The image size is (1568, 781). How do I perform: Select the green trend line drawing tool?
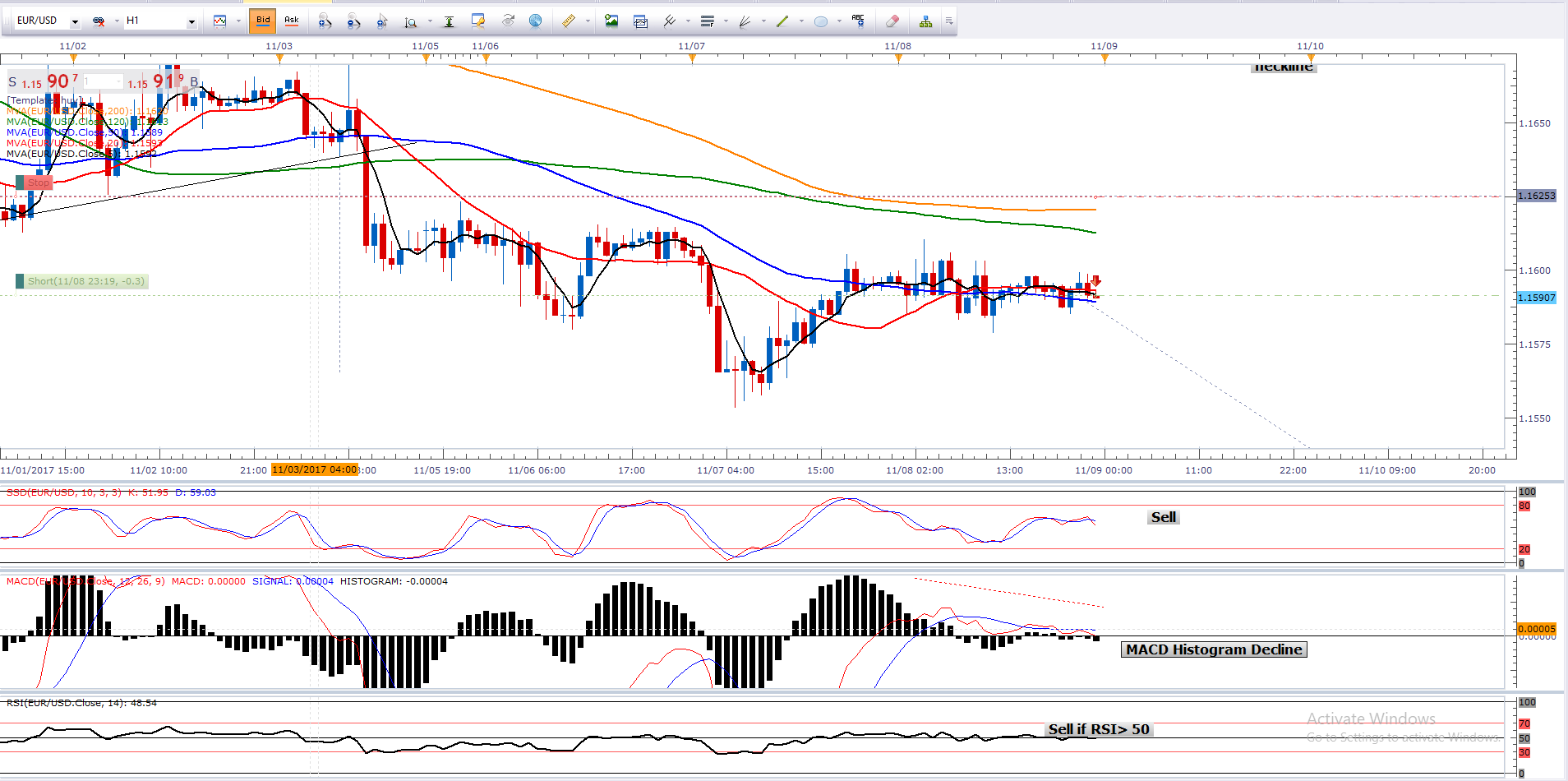[782, 21]
